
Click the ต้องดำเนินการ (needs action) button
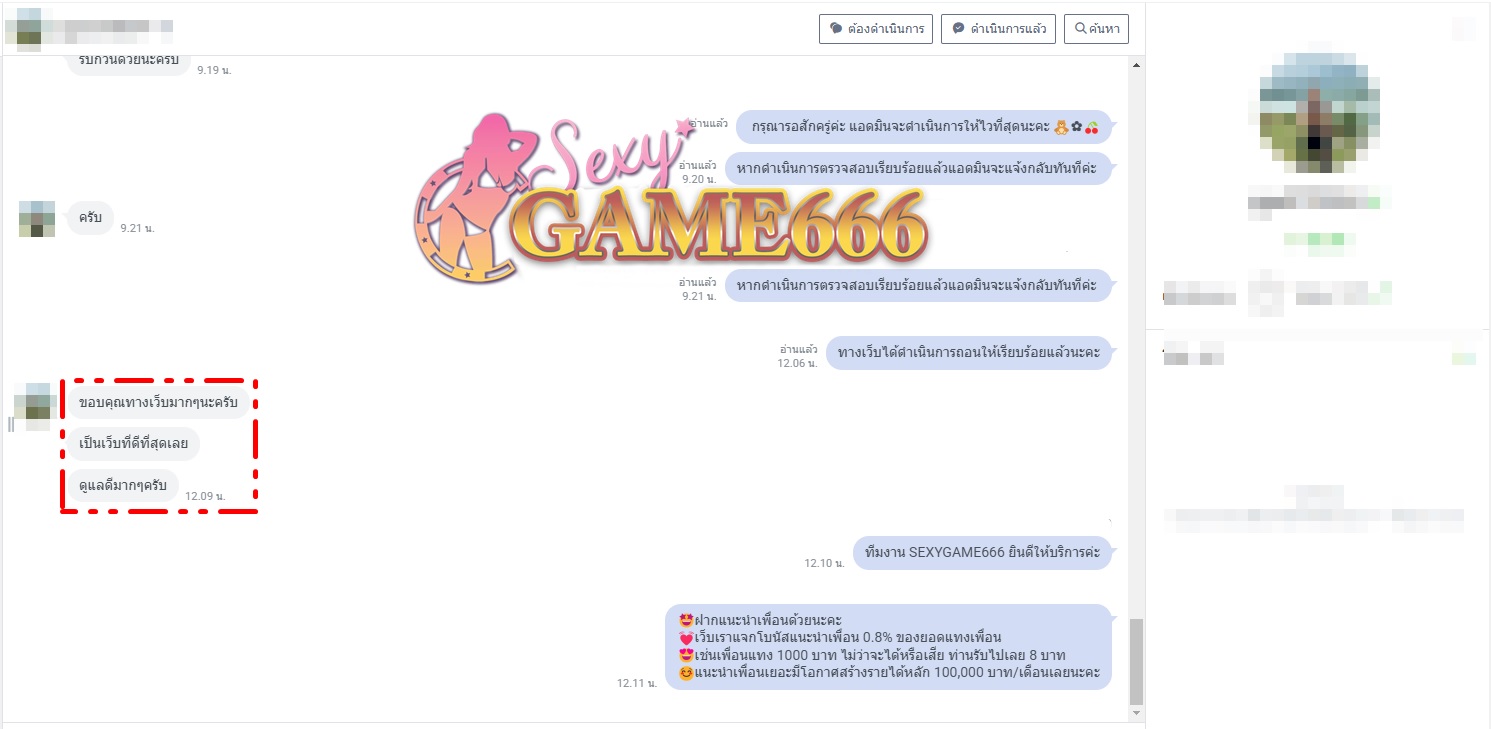click(875, 29)
